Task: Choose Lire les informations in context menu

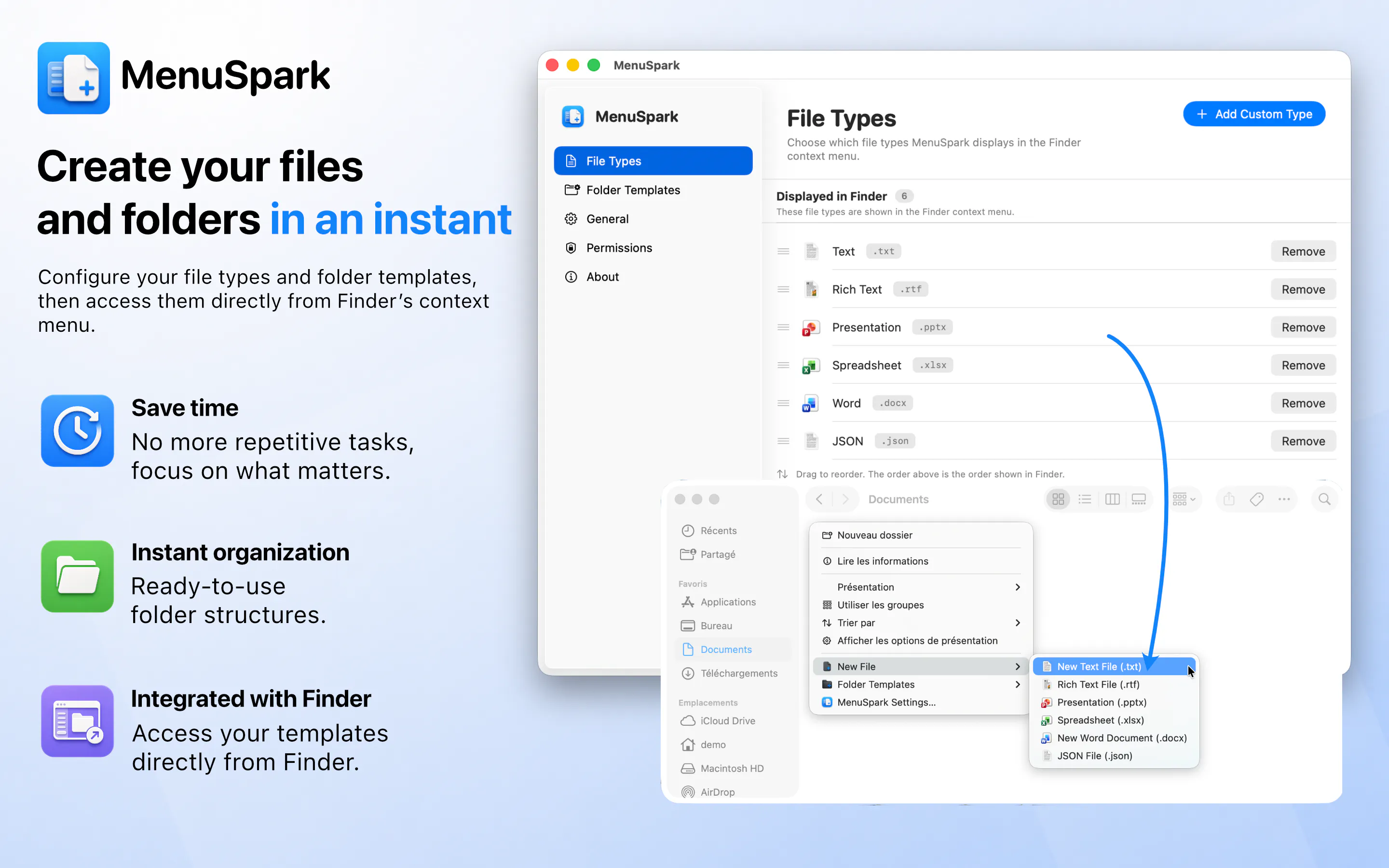Action: click(x=921, y=561)
